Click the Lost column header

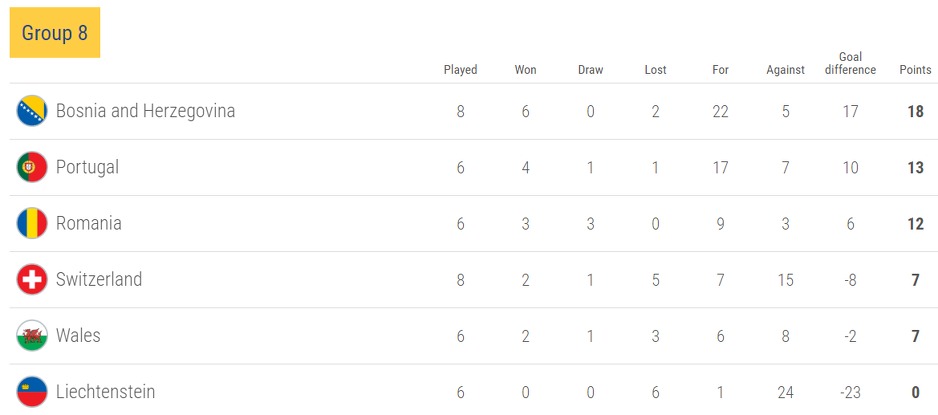pos(655,70)
